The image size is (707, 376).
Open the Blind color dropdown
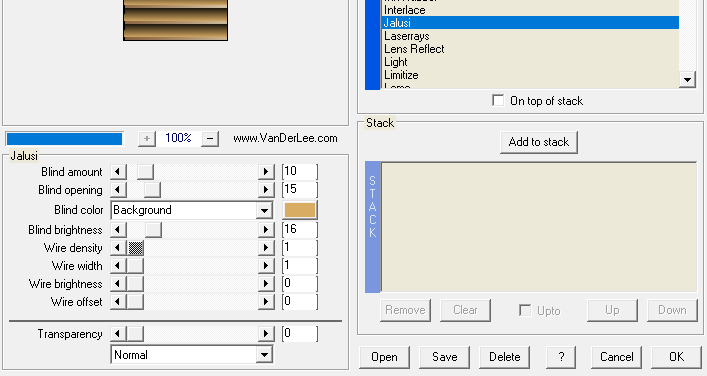click(x=264, y=210)
